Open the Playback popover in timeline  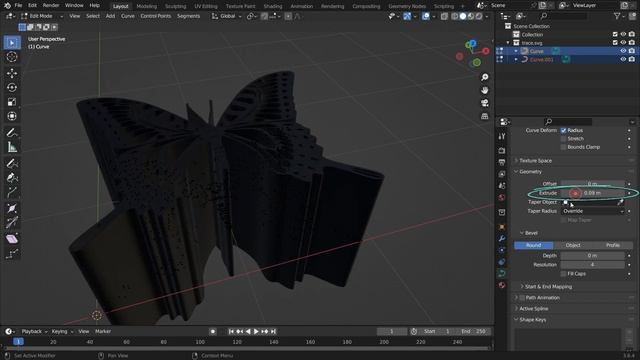pos(34,331)
